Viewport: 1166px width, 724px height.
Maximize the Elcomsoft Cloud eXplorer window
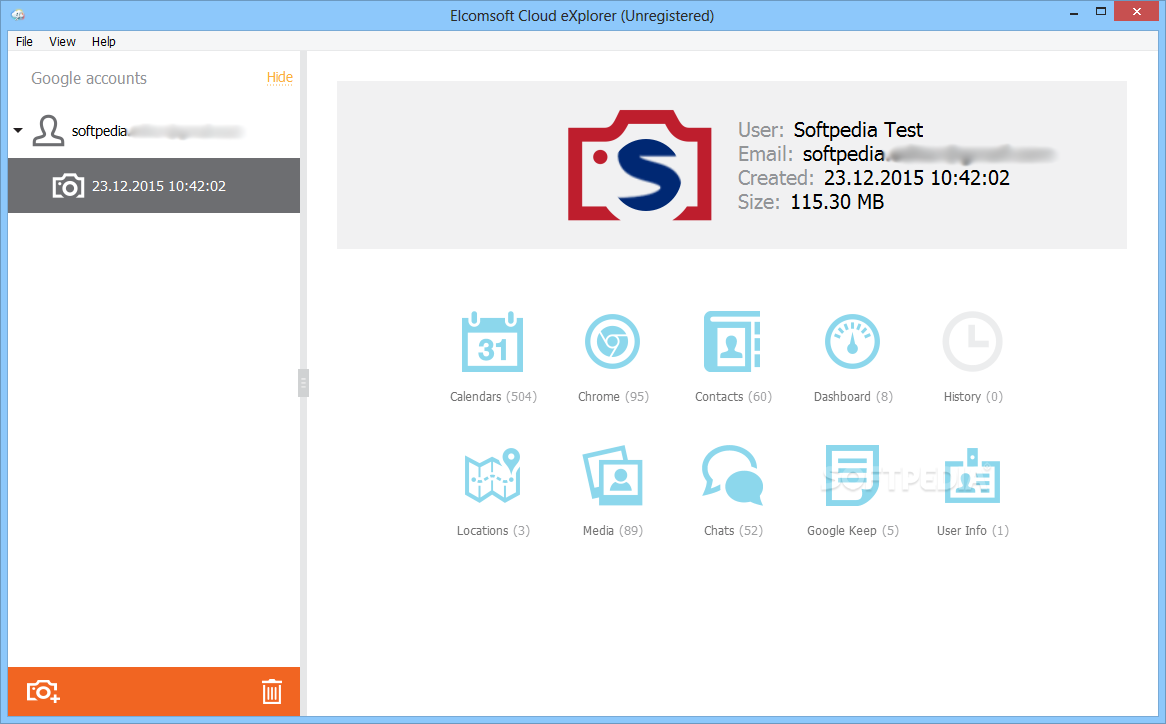click(x=1101, y=11)
